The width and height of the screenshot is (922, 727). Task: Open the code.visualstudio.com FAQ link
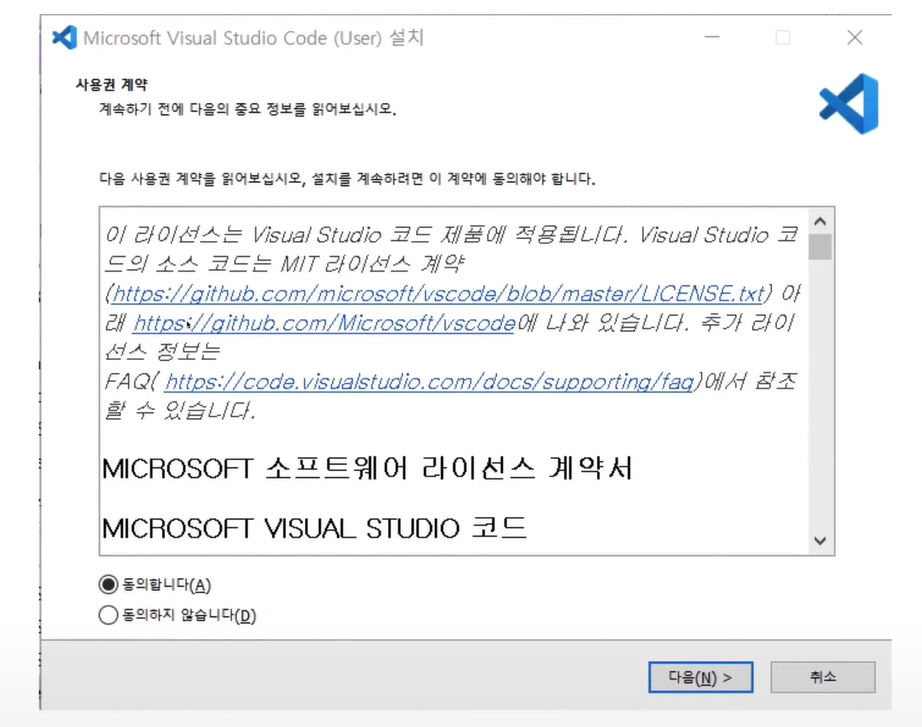pyautogui.click(x=429, y=381)
